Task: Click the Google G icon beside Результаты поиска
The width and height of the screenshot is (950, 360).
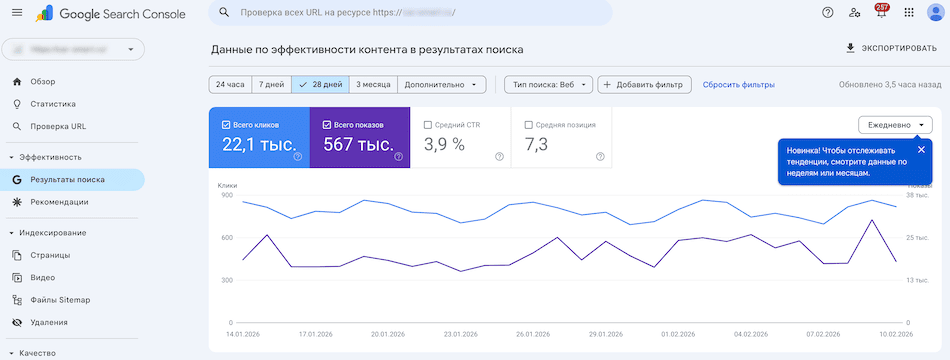Action: (17, 179)
